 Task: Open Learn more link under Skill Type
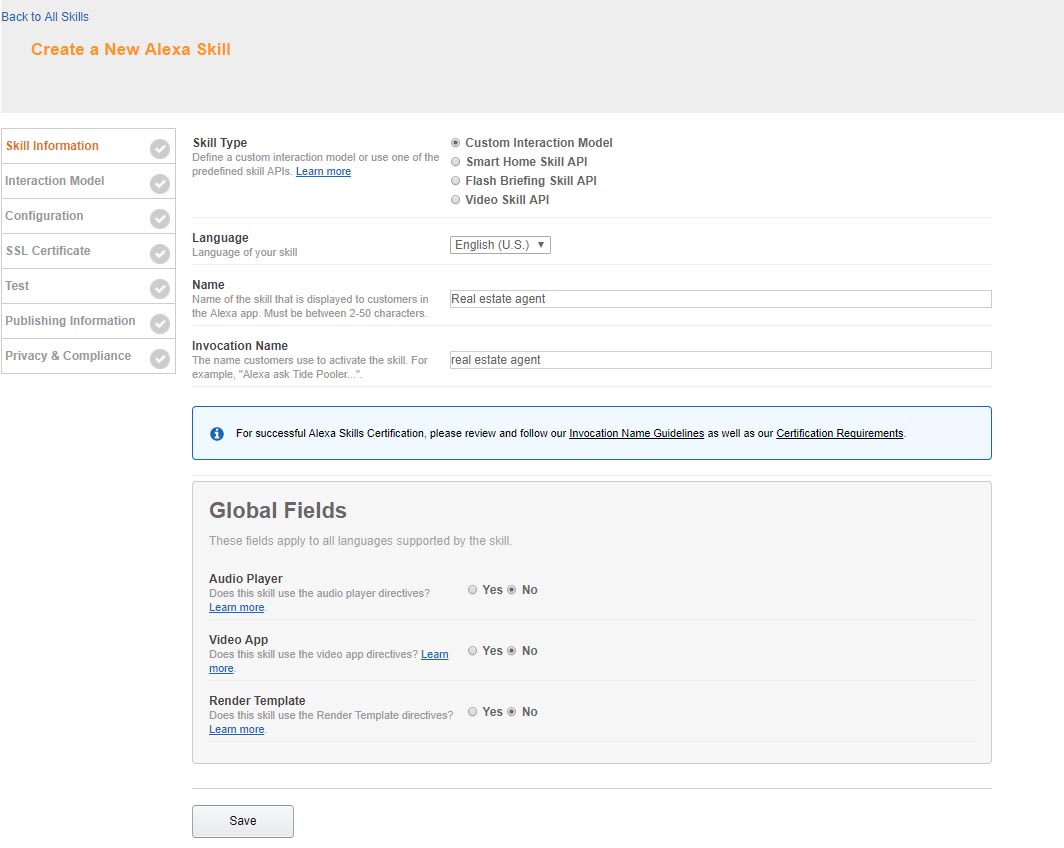click(323, 172)
